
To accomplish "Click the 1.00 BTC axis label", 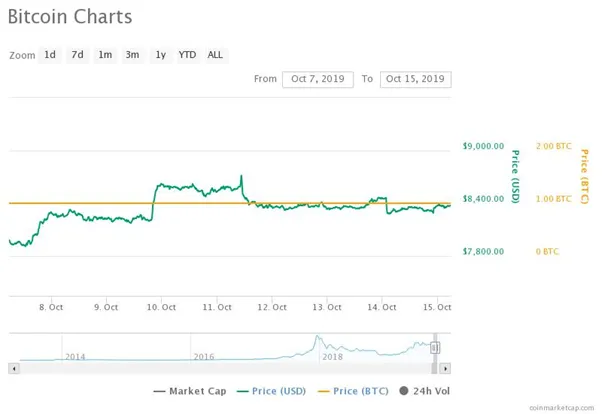I will point(554,199).
